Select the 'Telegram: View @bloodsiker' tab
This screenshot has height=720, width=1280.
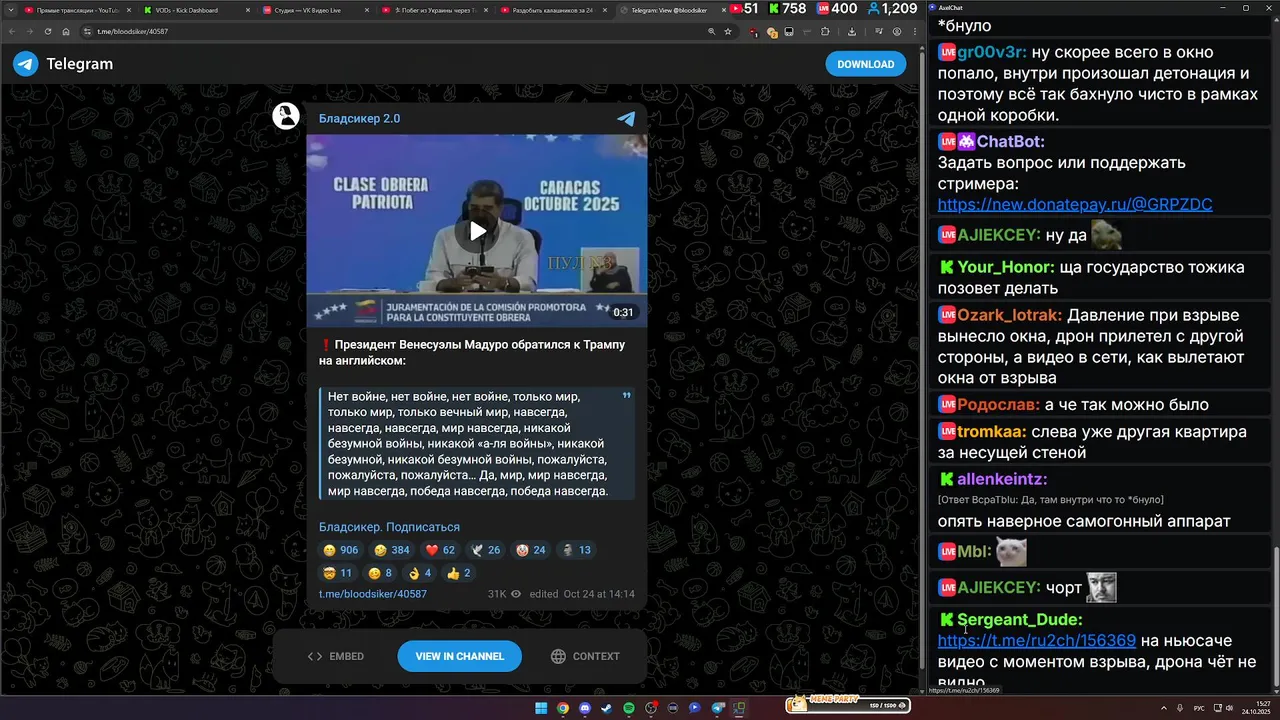point(671,9)
